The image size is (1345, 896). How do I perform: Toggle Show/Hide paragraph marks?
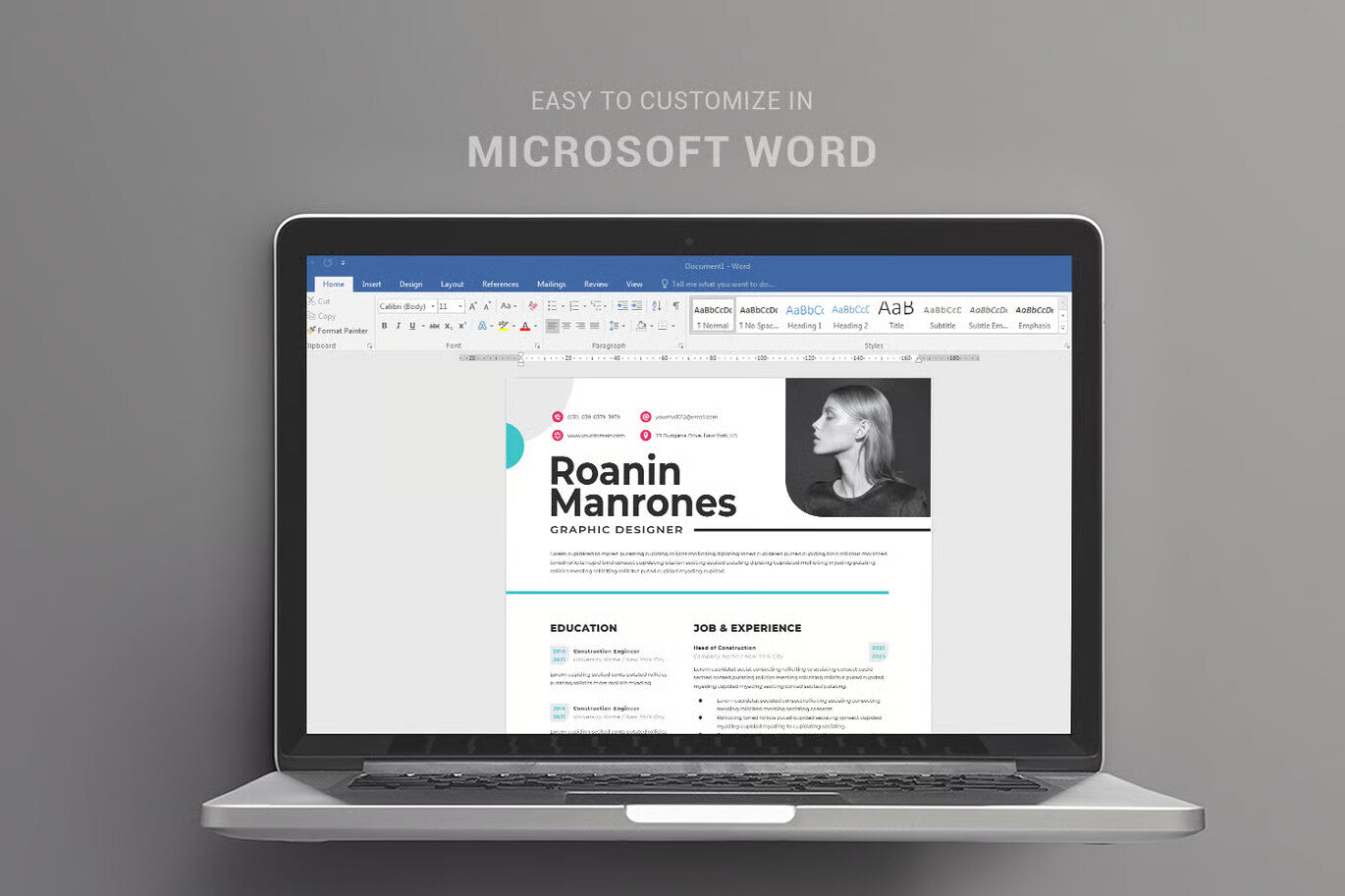pyautogui.click(x=675, y=306)
